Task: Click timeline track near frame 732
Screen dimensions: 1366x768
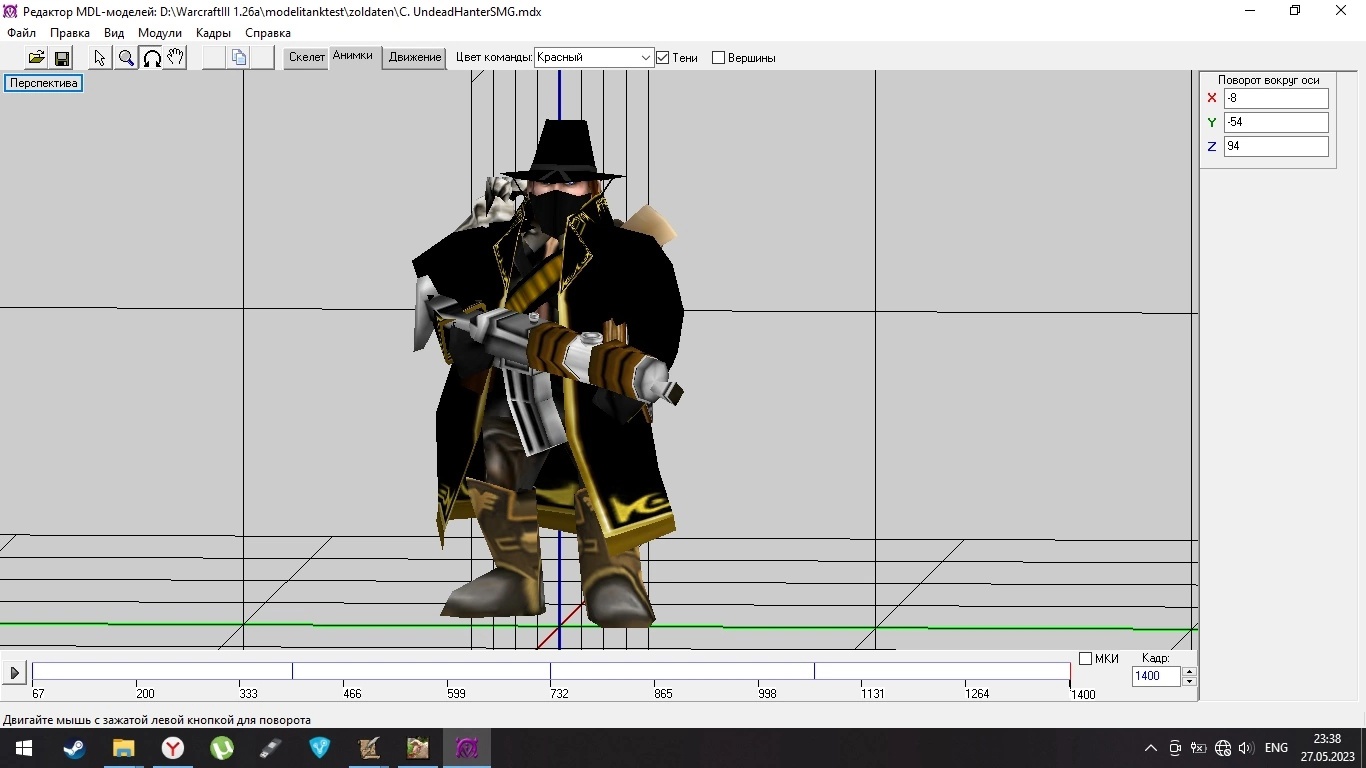Action: click(x=551, y=672)
